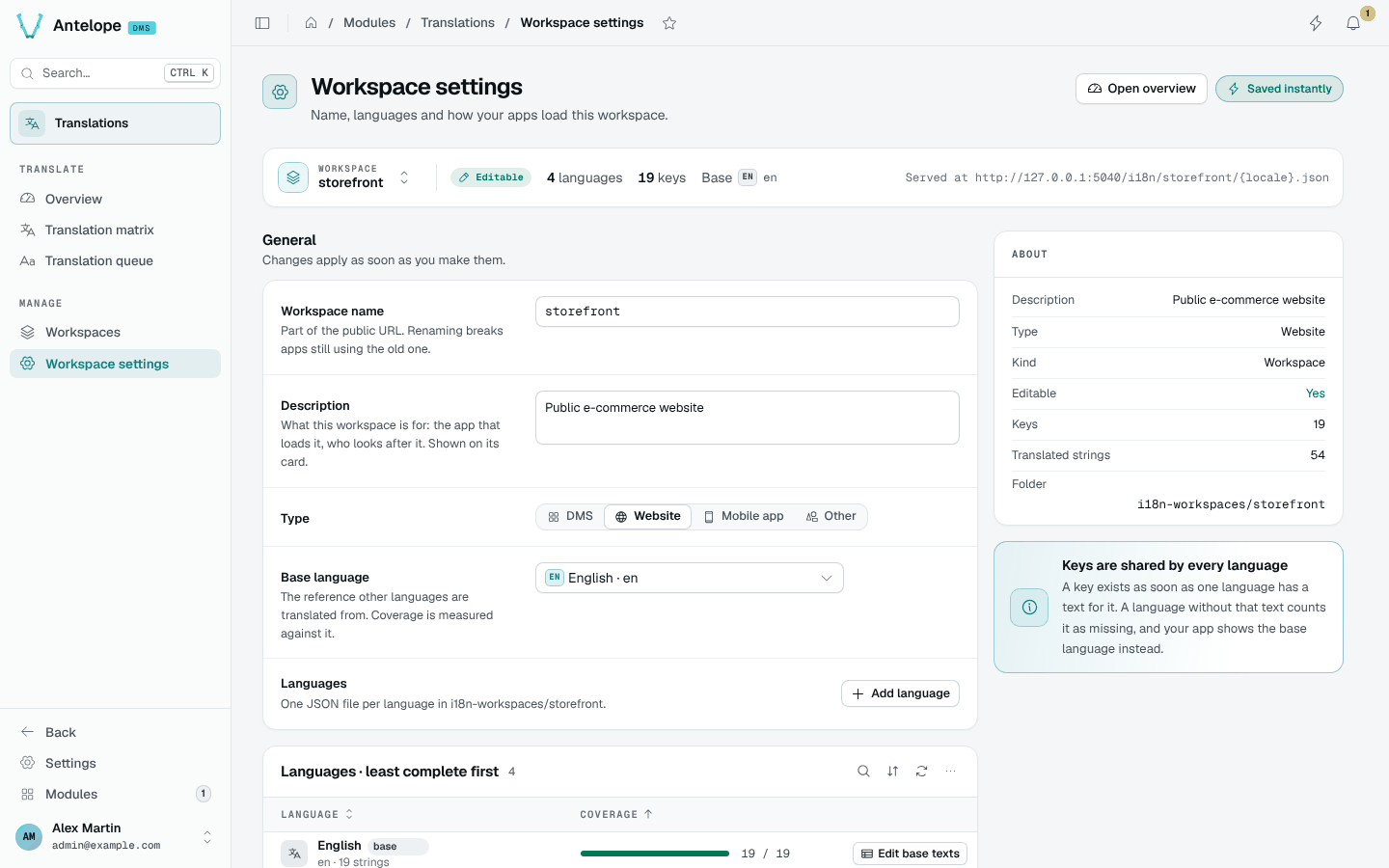This screenshot has height=868, width=1389.
Task: Click the notification count badge
Action: tap(1367, 14)
